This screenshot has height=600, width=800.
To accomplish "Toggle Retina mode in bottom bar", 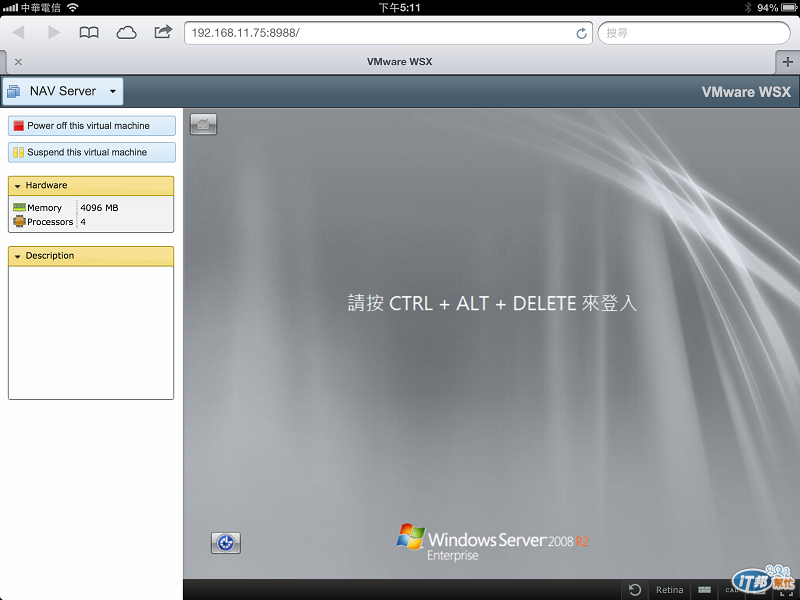I will pyautogui.click(x=669, y=590).
